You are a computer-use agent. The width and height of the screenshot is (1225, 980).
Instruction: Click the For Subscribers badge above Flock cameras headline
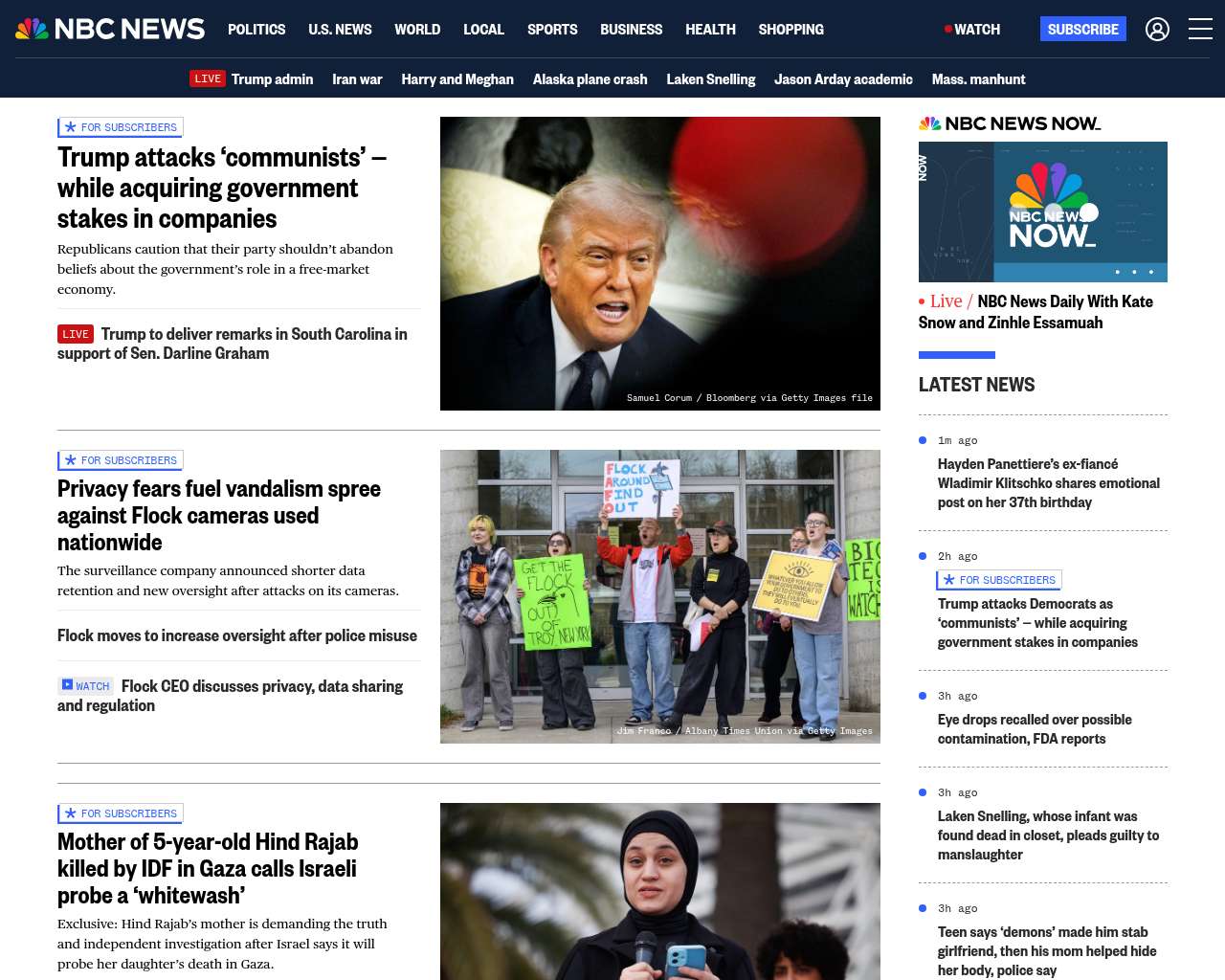(x=121, y=460)
